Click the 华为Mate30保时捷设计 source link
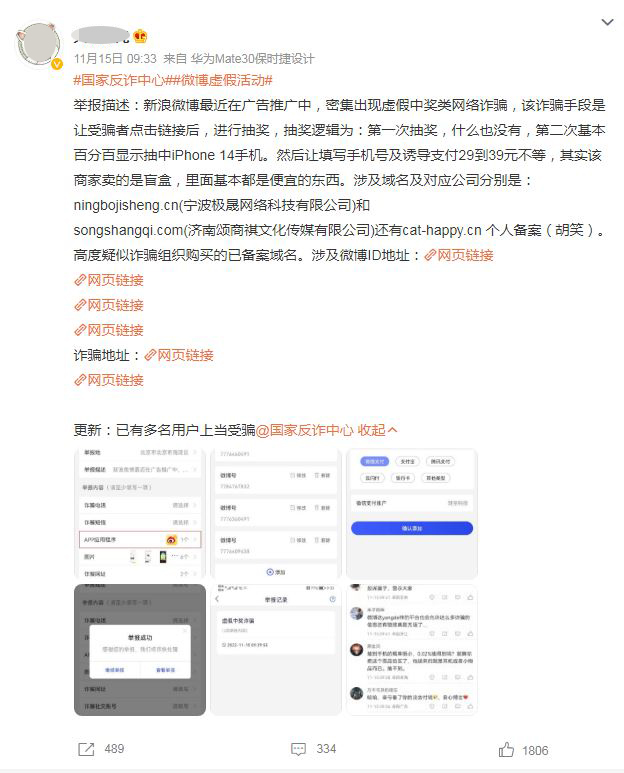Image resolution: width=624 pixels, height=773 pixels. click(252, 59)
